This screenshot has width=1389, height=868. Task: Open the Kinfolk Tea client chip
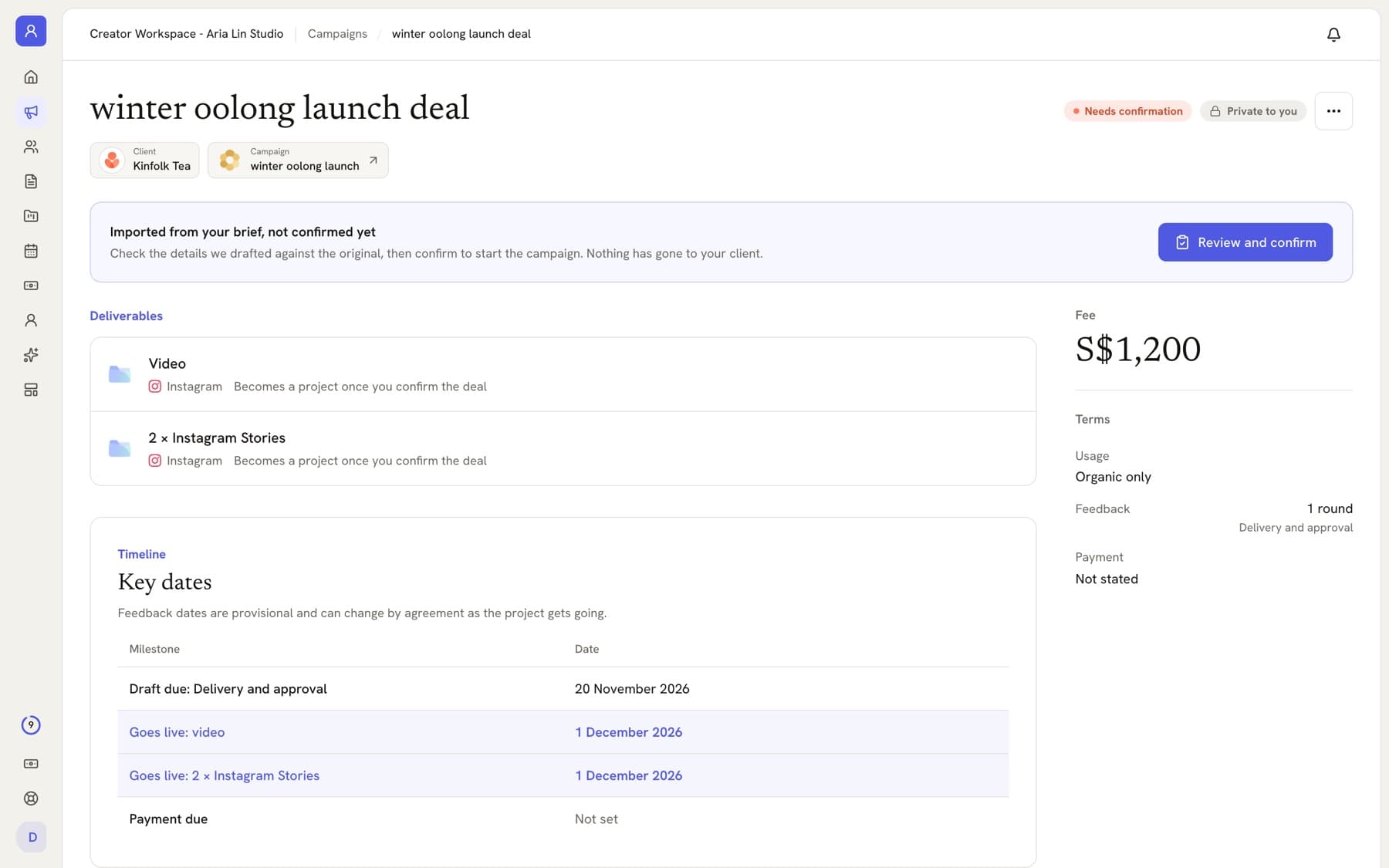click(145, 160)
